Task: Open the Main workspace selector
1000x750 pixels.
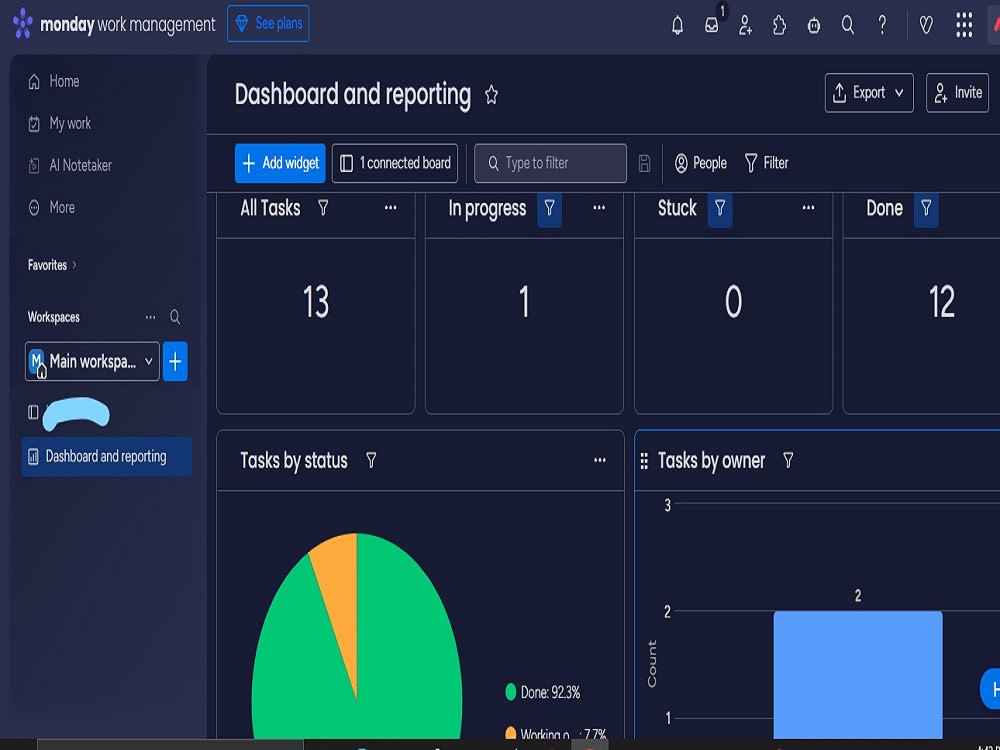Action: tap(92, 362)
